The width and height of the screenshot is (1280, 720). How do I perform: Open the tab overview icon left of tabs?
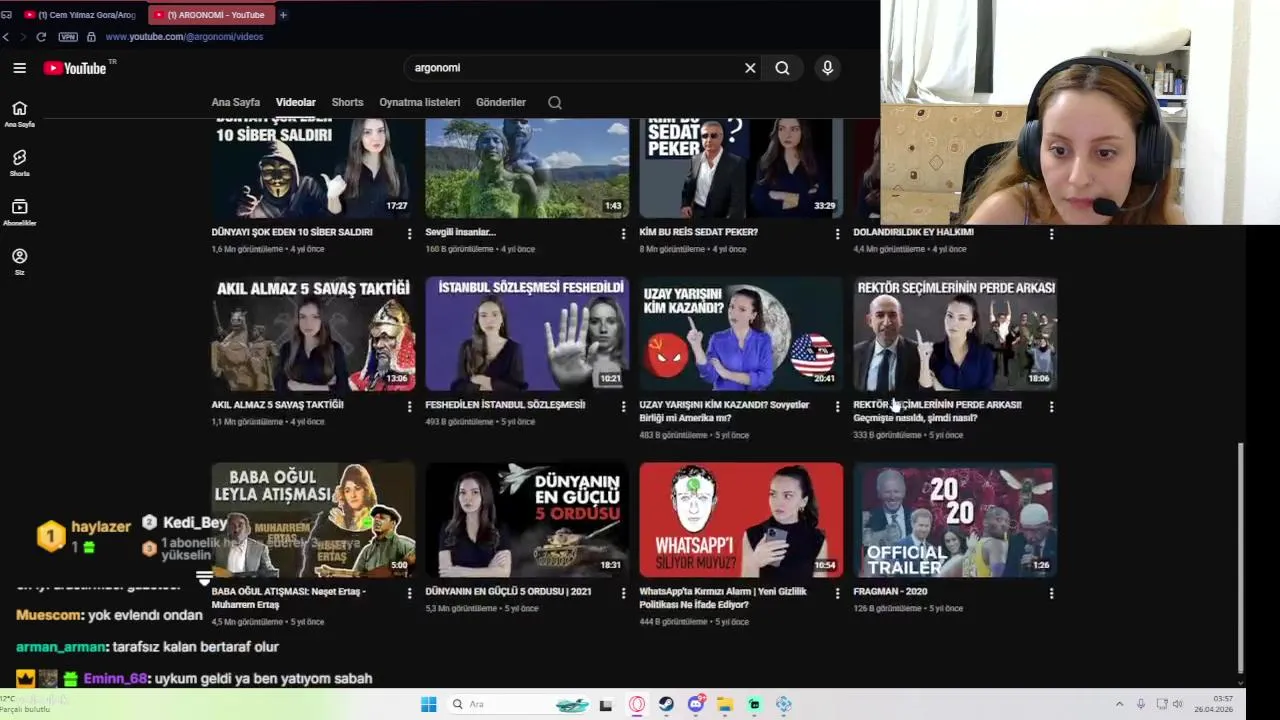(x=6, y=15)
